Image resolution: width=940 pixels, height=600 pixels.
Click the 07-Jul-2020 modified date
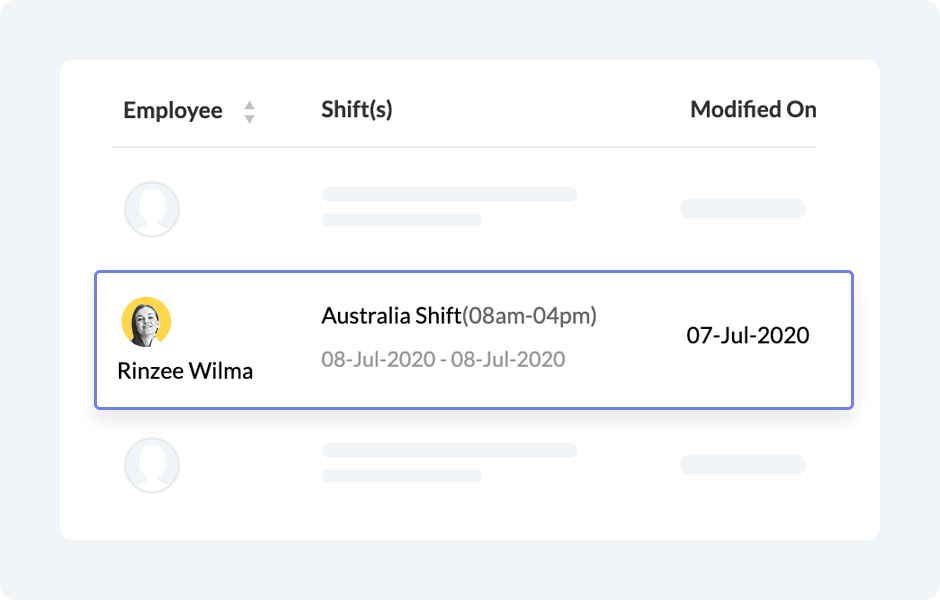pos(748,335)
